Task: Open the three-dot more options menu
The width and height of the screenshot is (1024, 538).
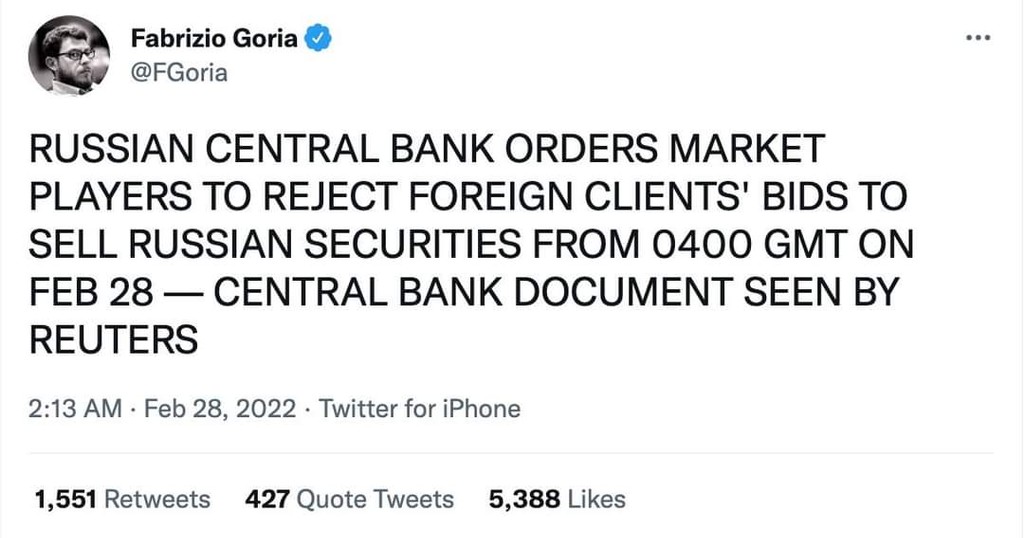Action: point(975,37)
